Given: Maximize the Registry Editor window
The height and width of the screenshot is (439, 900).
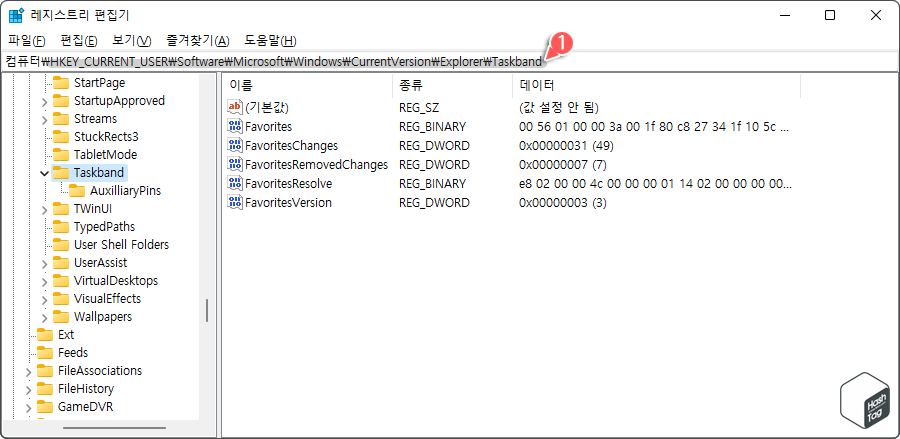Looking at the screenshot, I should pyautogui.click(x=830, y=15).
